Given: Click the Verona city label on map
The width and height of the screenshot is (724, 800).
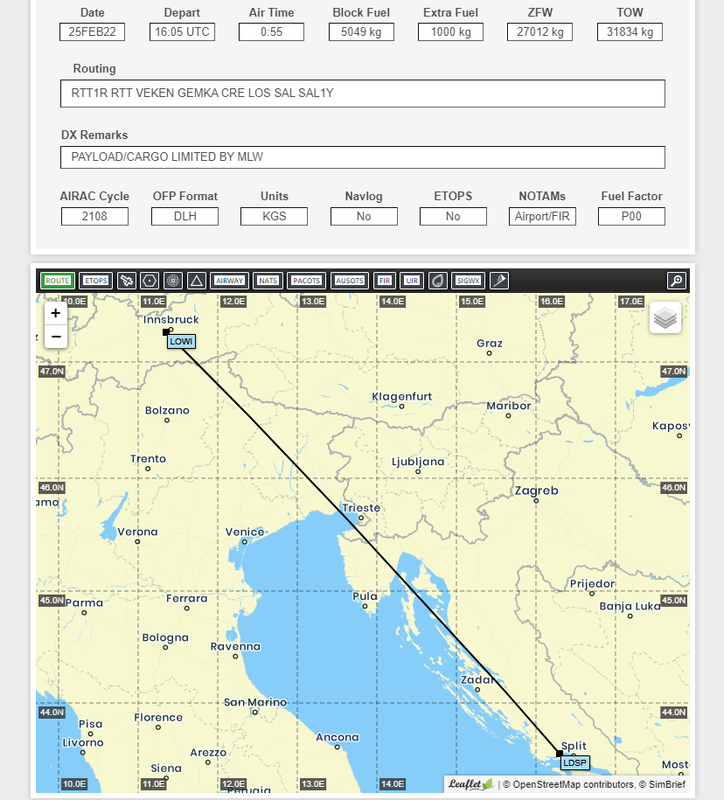Looking at the screenshot, I should 137,532.
